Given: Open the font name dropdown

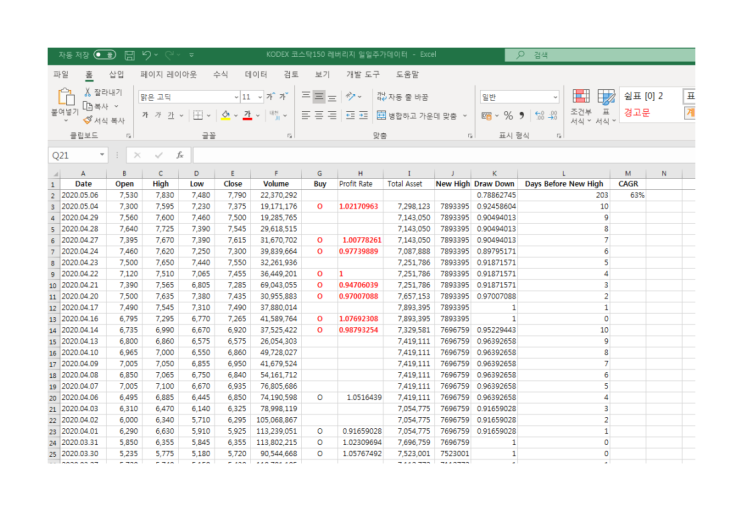Looking at the screenshot, I should pyautogui.click(x=236, y=97).
